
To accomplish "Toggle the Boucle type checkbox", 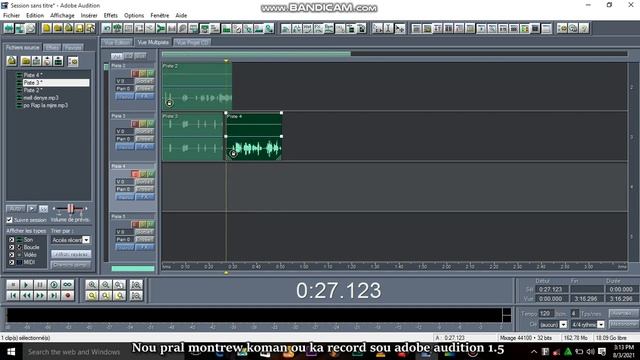I will click(11, 247).
